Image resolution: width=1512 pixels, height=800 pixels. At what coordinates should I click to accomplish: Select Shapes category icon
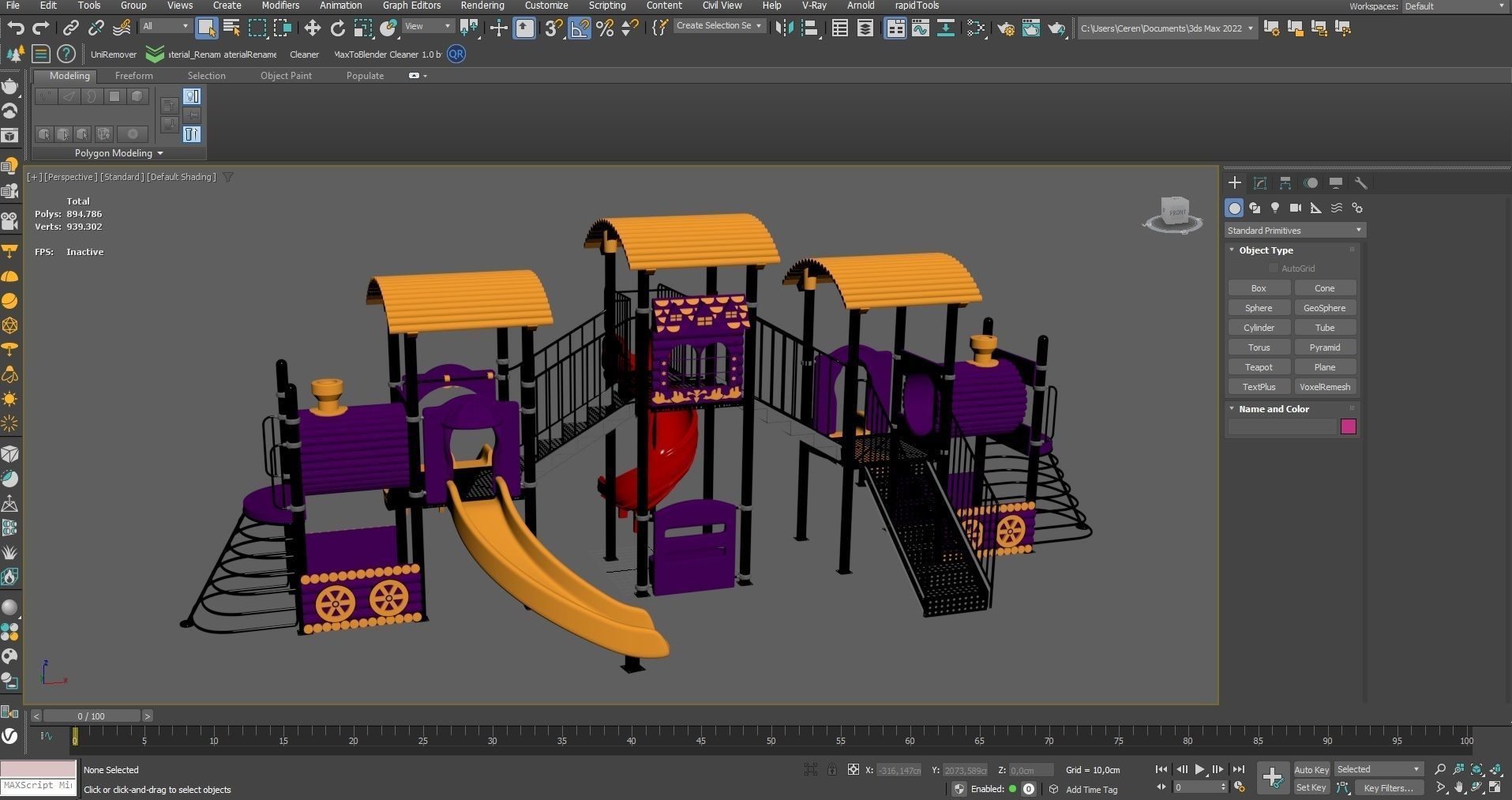1255,208
